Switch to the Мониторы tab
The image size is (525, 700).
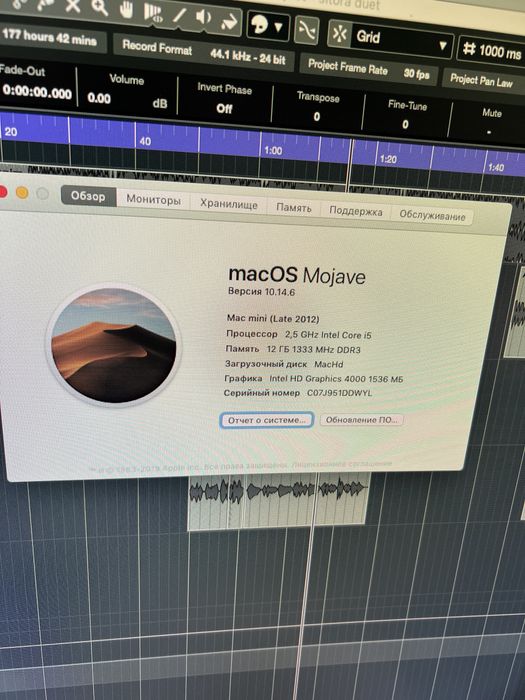[x=153, y=199]
